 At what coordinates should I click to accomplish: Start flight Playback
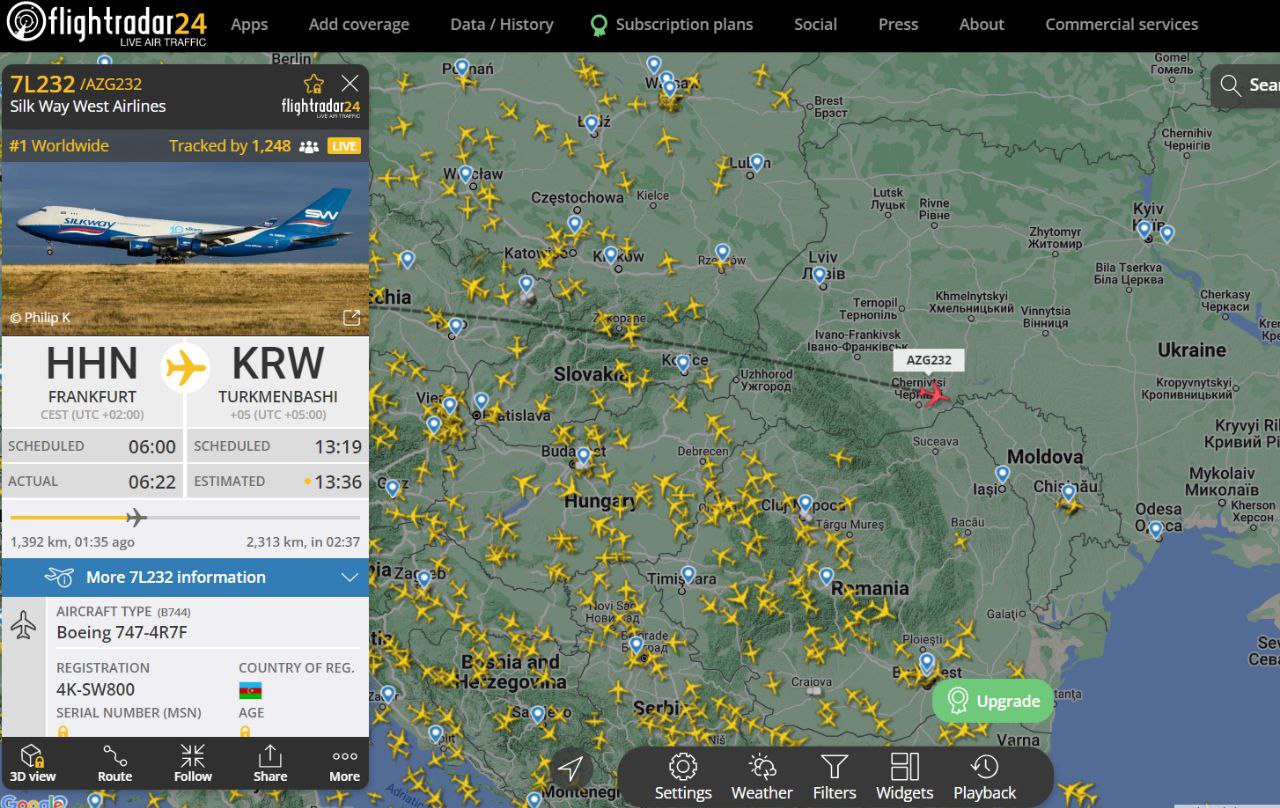(x=984, y=778)
